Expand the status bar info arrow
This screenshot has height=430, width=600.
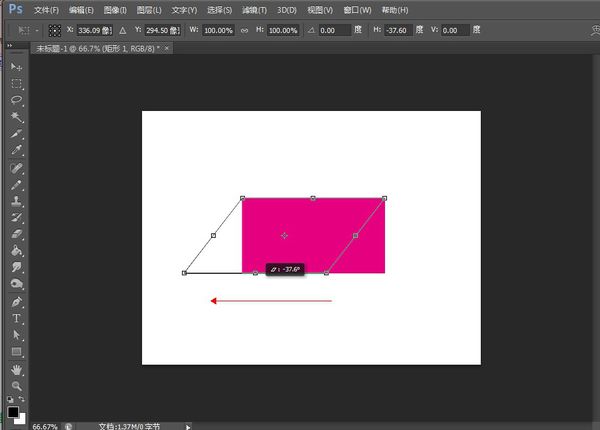coord(188,426)
